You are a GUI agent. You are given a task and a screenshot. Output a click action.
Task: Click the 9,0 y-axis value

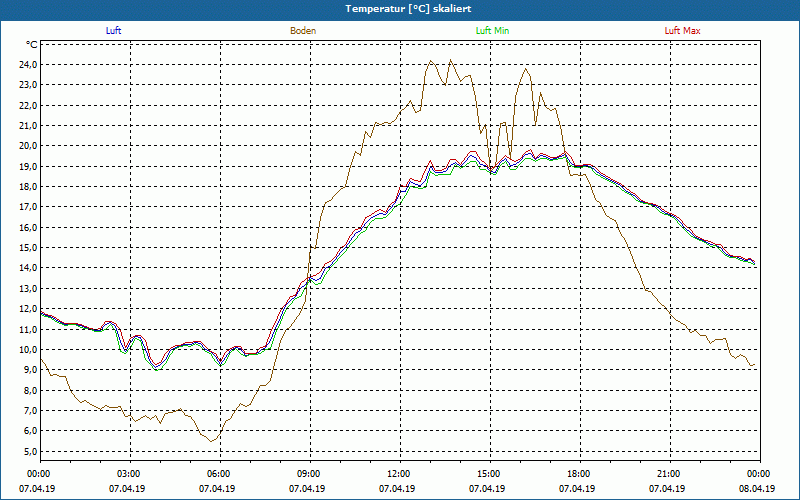click(31, 370)
